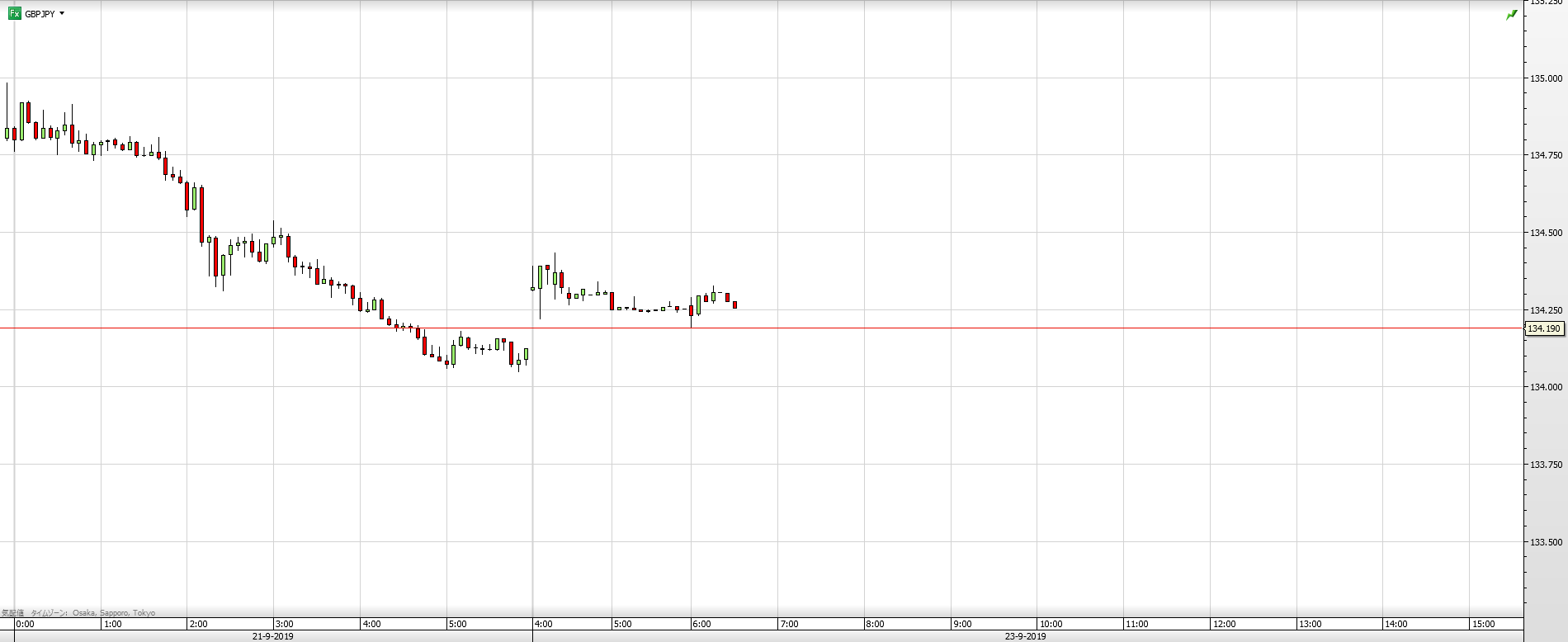
Task: Click the 0:00 time axis label
Action: (26, 624)
